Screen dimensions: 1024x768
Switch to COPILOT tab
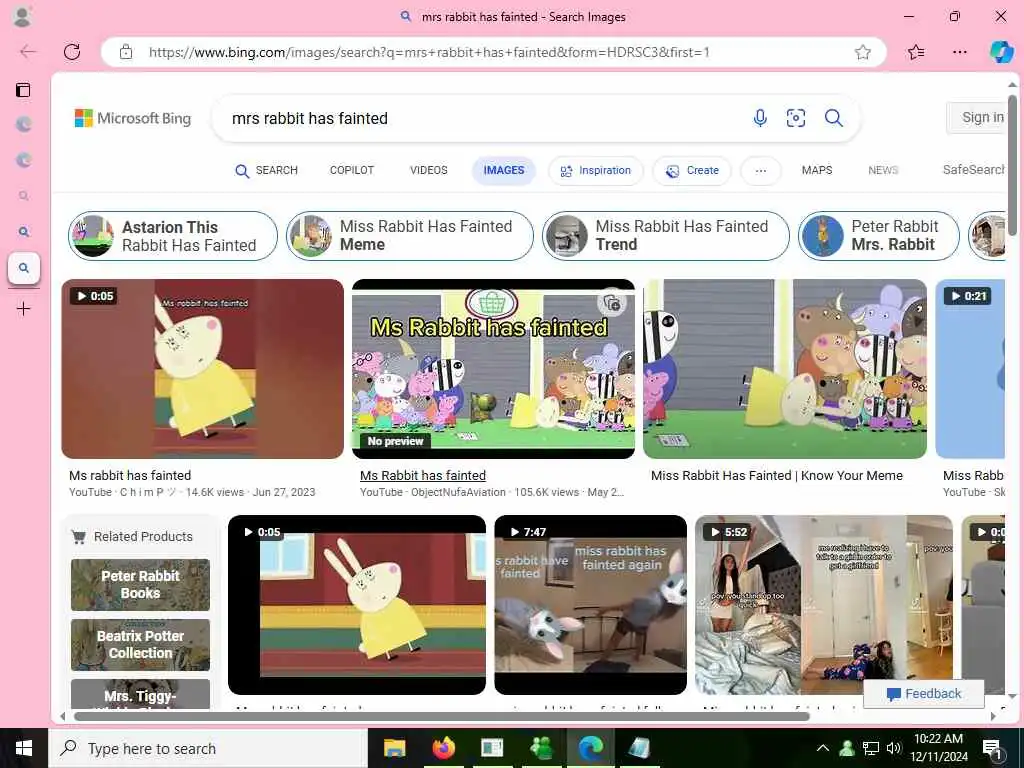click(352, 170)
